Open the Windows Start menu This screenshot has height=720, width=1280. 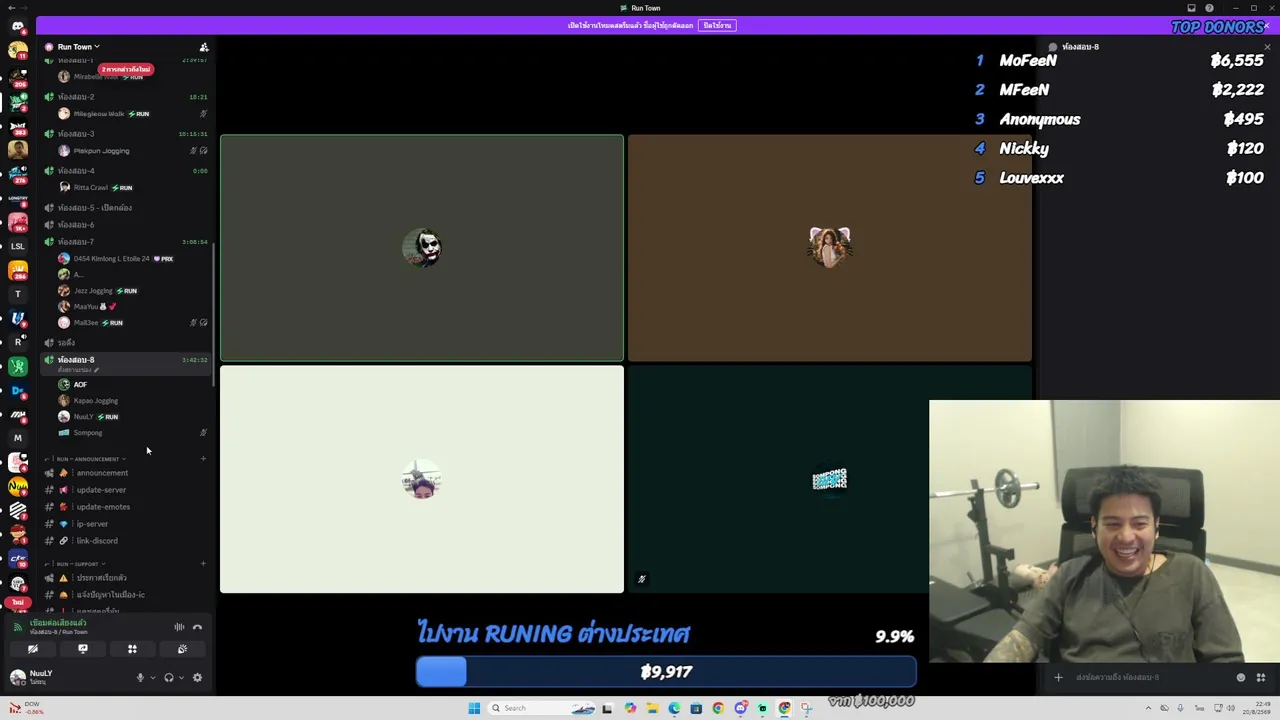point(474,708)
